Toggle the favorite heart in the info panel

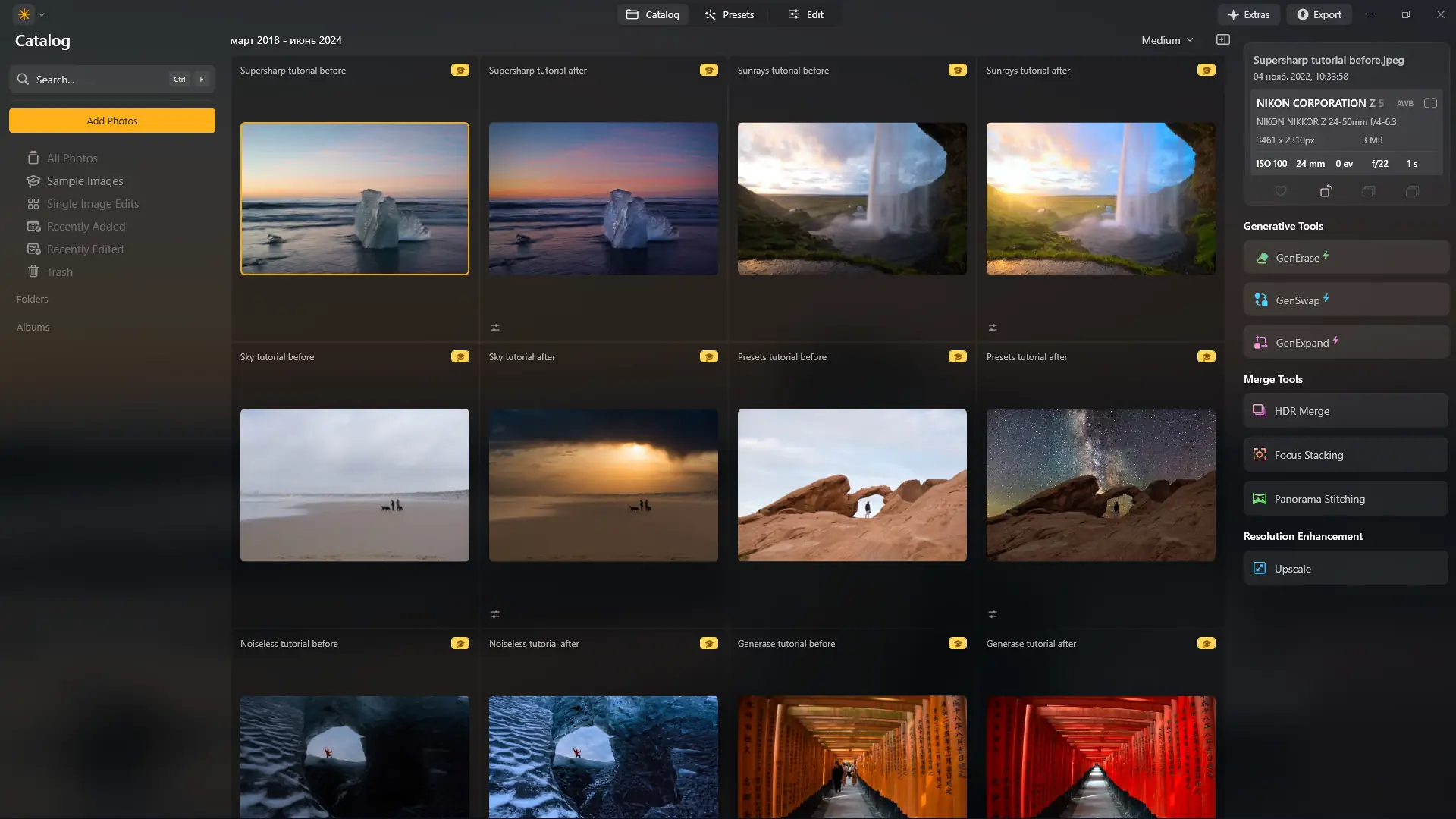tap(1281, 191)
